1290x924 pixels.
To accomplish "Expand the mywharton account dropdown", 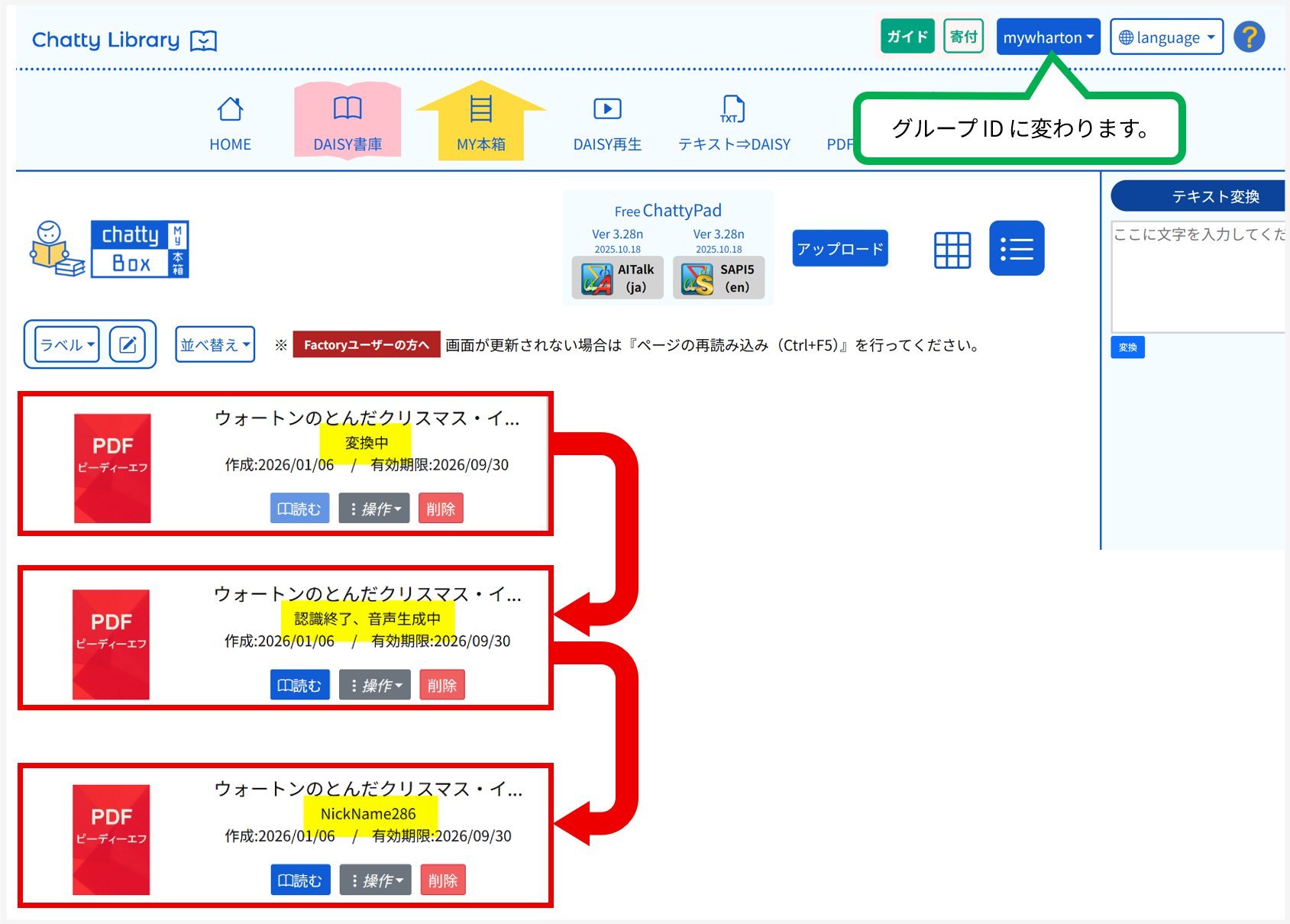I will pyautogui.click(x=1047, y=37).
